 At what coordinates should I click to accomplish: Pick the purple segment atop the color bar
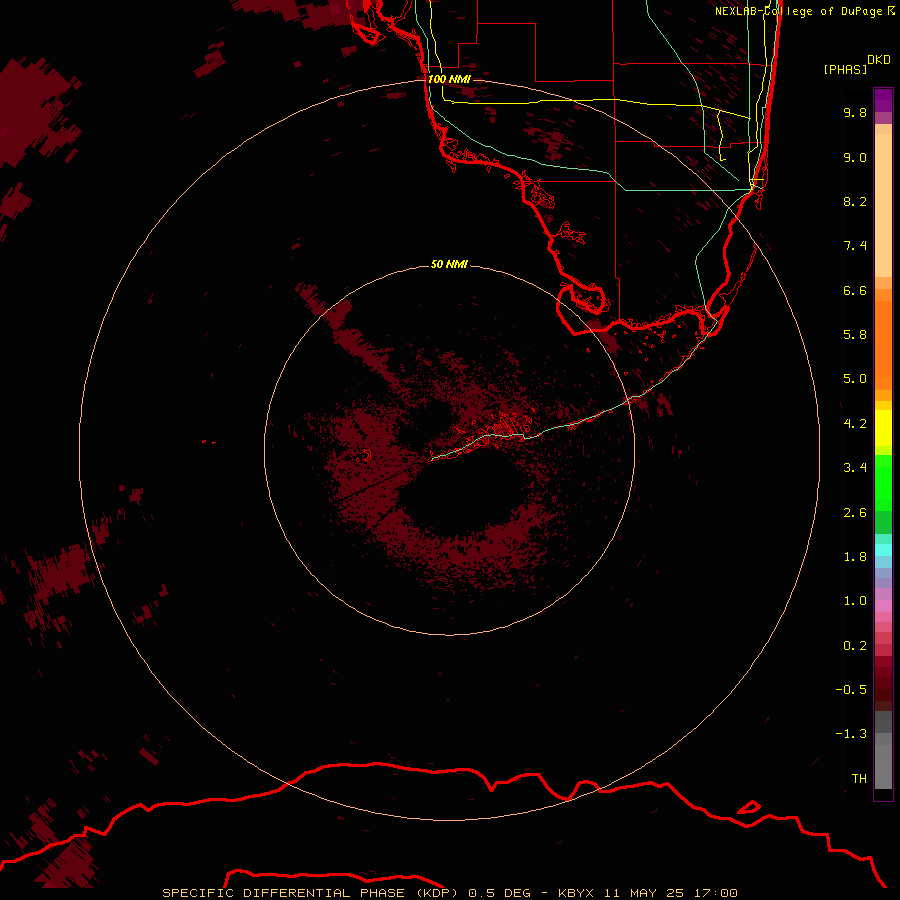pyautogui.click(x=883, y=100)
